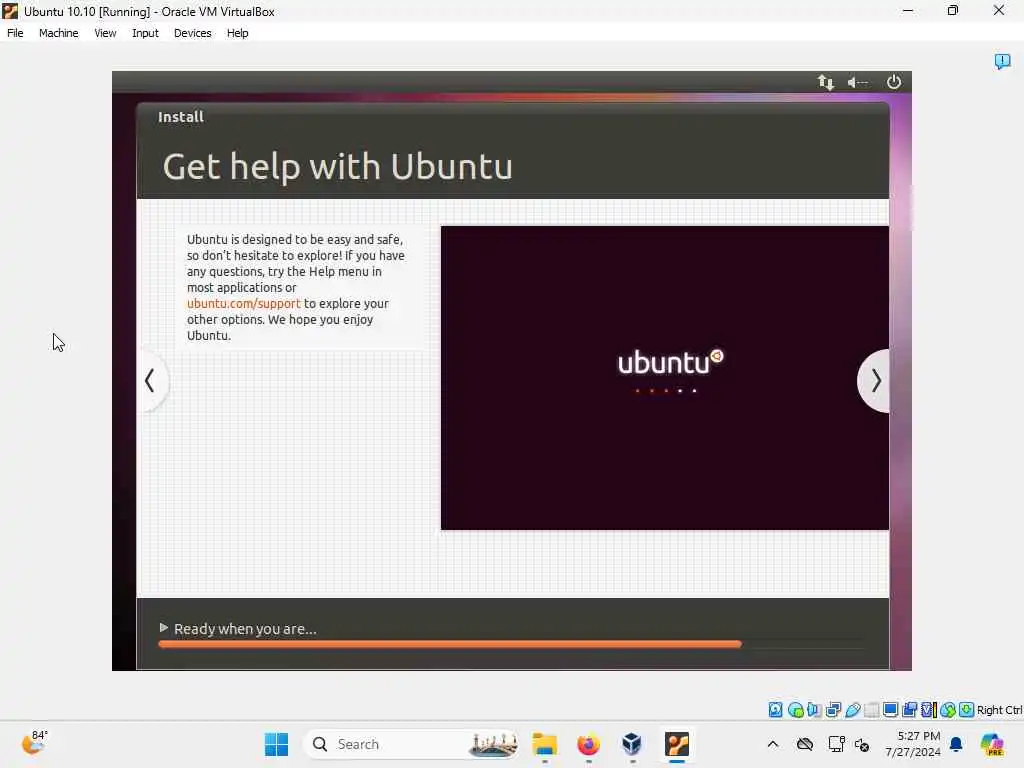
Task: Open the muted volume tray icon
Action: coord(861,745)
